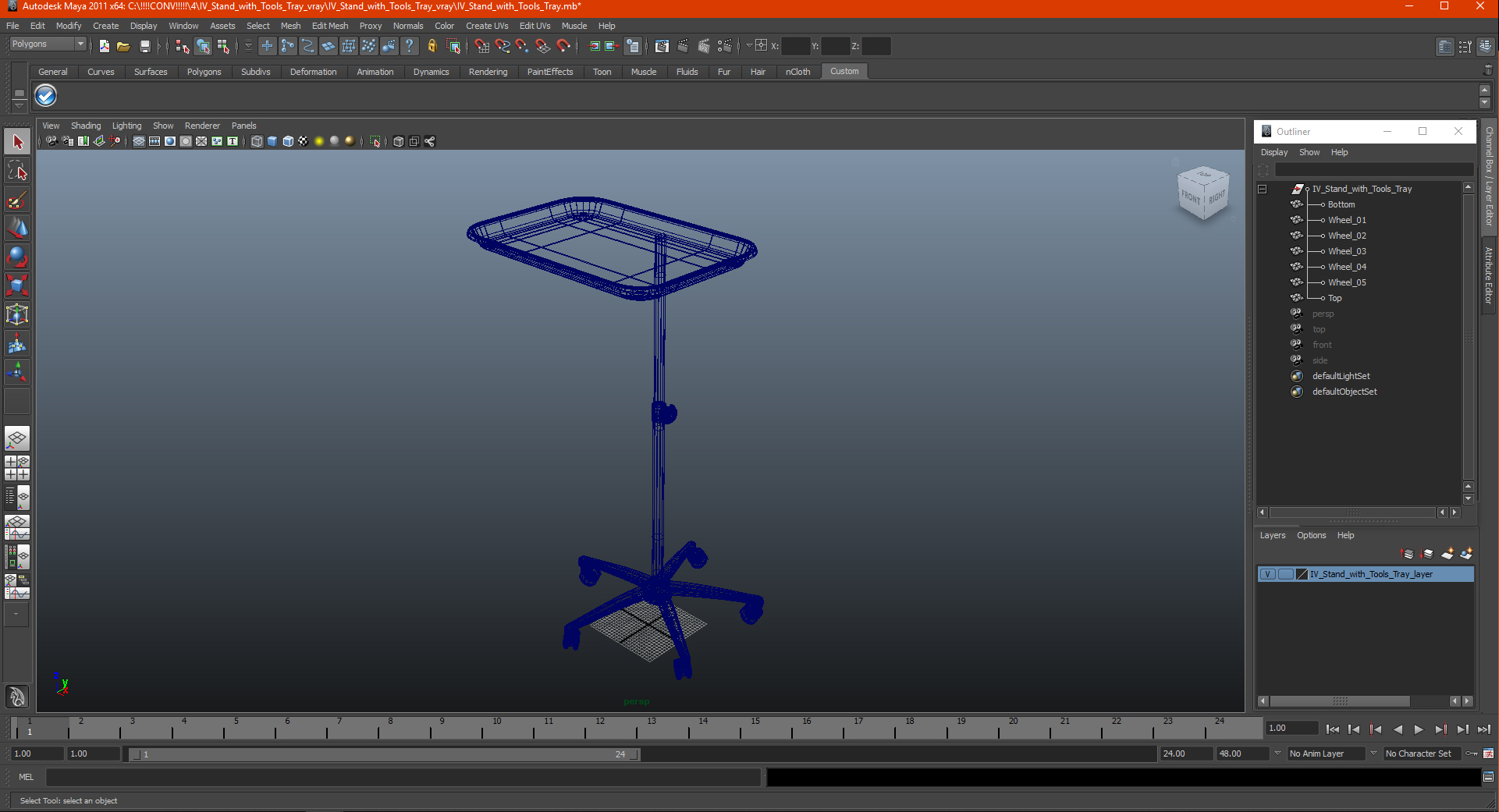
Task: Enable snap to points magnet icon
Action: (x=522, y=46)
